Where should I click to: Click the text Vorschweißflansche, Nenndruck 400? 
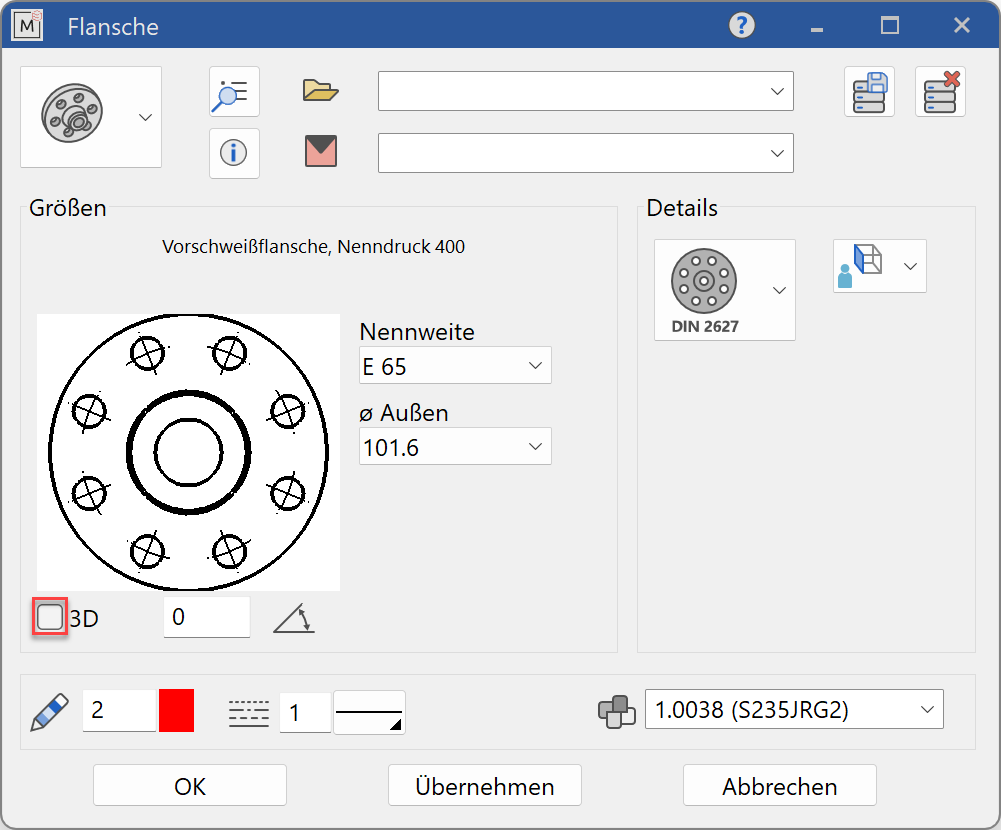pos(313,246)
